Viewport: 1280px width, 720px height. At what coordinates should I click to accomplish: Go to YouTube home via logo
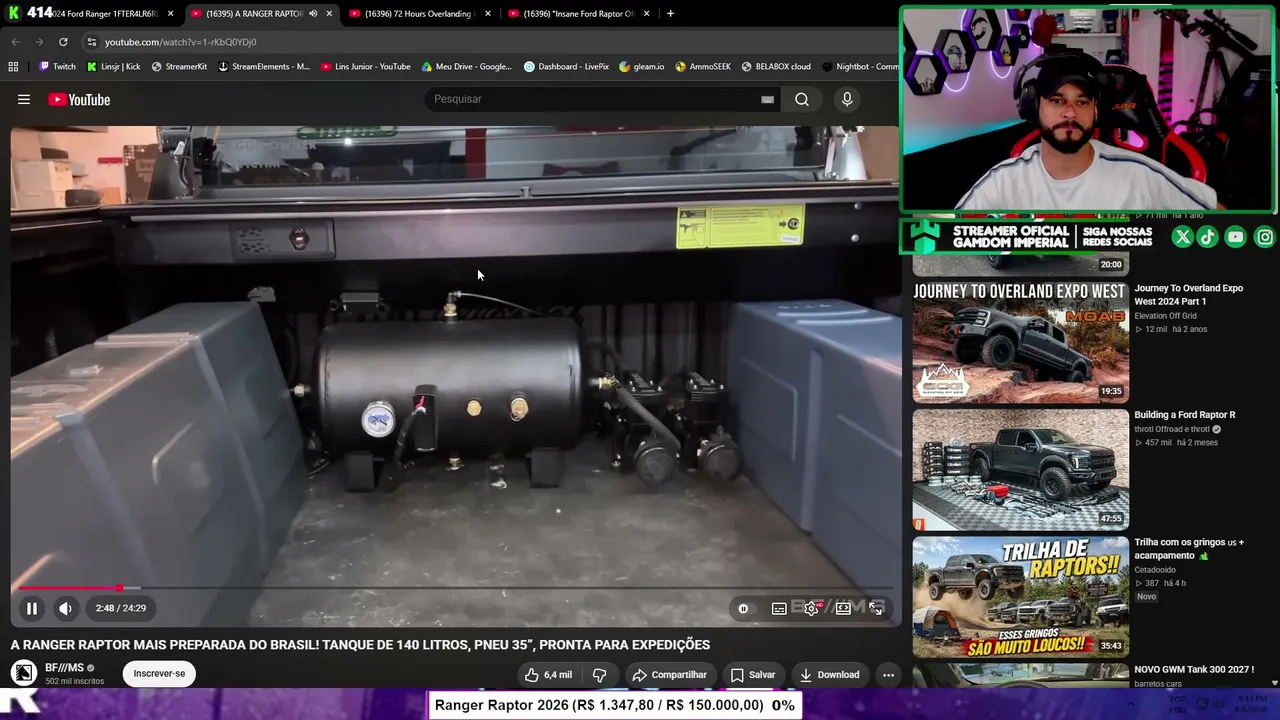point(79,99)
